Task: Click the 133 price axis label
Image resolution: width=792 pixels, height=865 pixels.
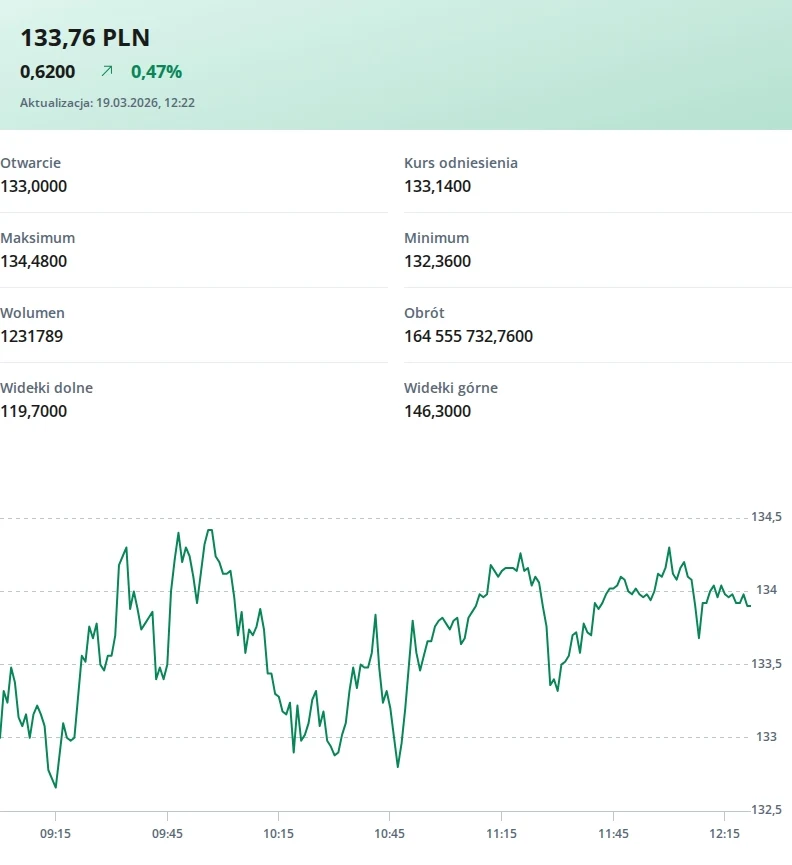Action: (x=765, y=737)
